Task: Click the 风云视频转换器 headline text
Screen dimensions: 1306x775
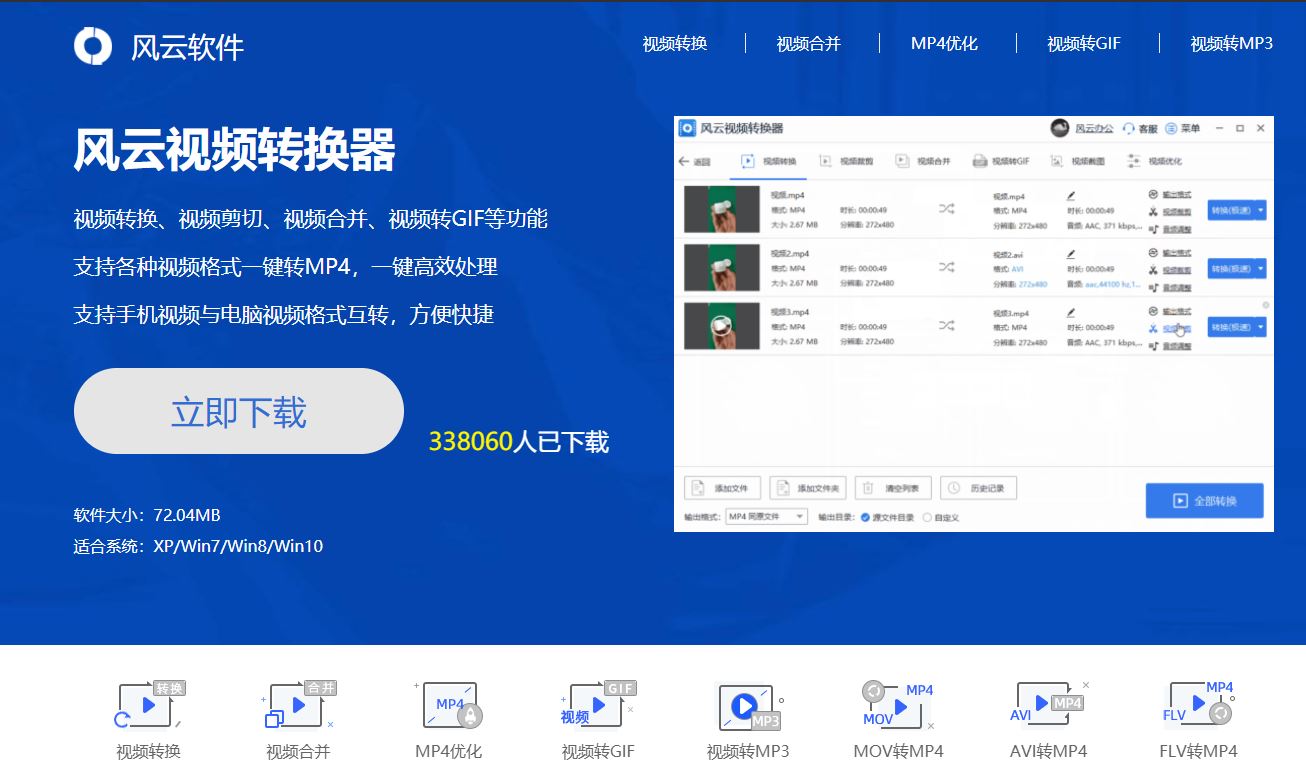Action: pos(235,150)
